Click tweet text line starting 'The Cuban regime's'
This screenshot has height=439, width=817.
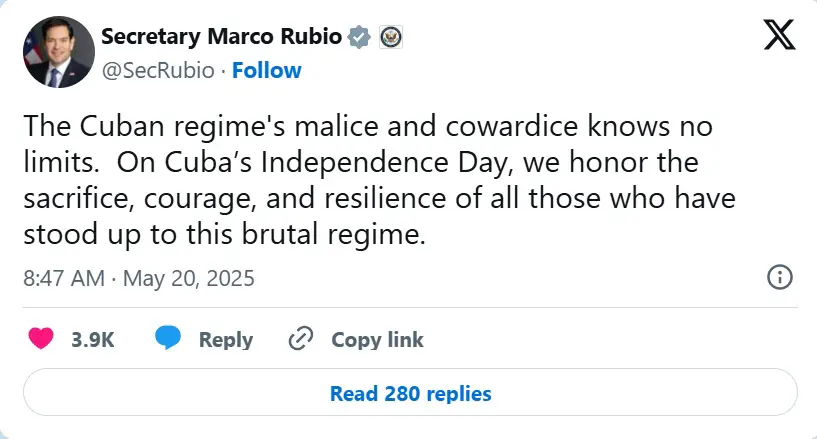pyautogui.click(x=368, y=126)
